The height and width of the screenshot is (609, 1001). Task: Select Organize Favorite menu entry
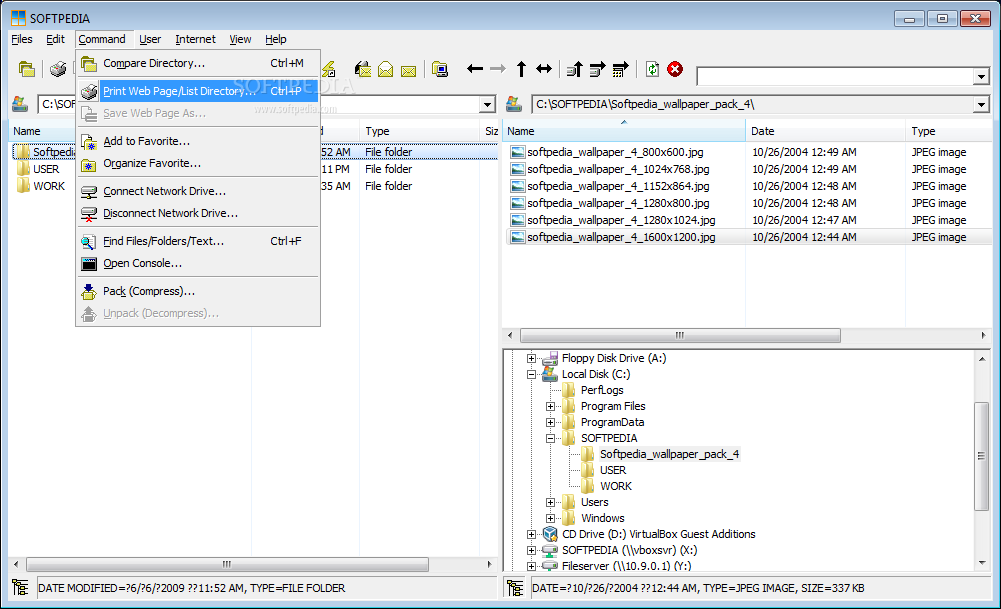pos(199,163)
